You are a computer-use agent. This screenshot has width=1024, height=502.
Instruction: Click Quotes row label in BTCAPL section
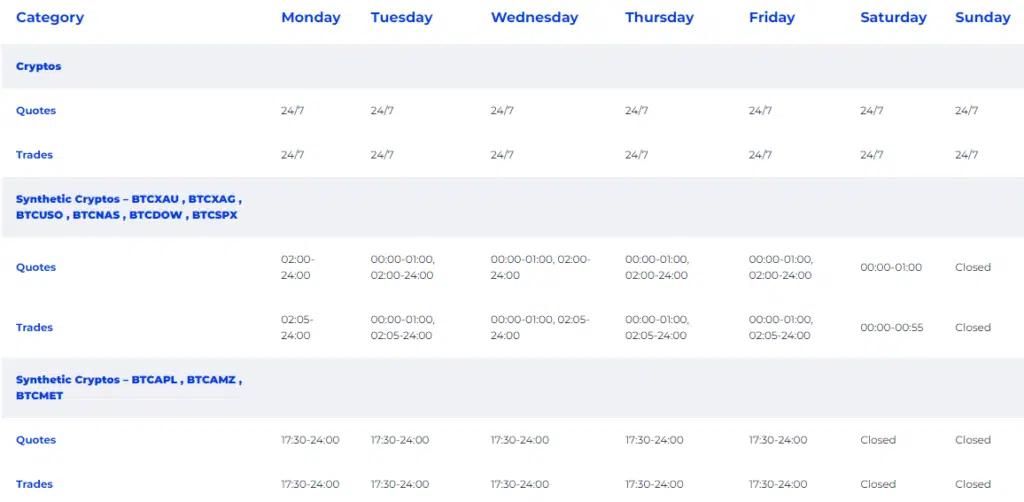36,440
